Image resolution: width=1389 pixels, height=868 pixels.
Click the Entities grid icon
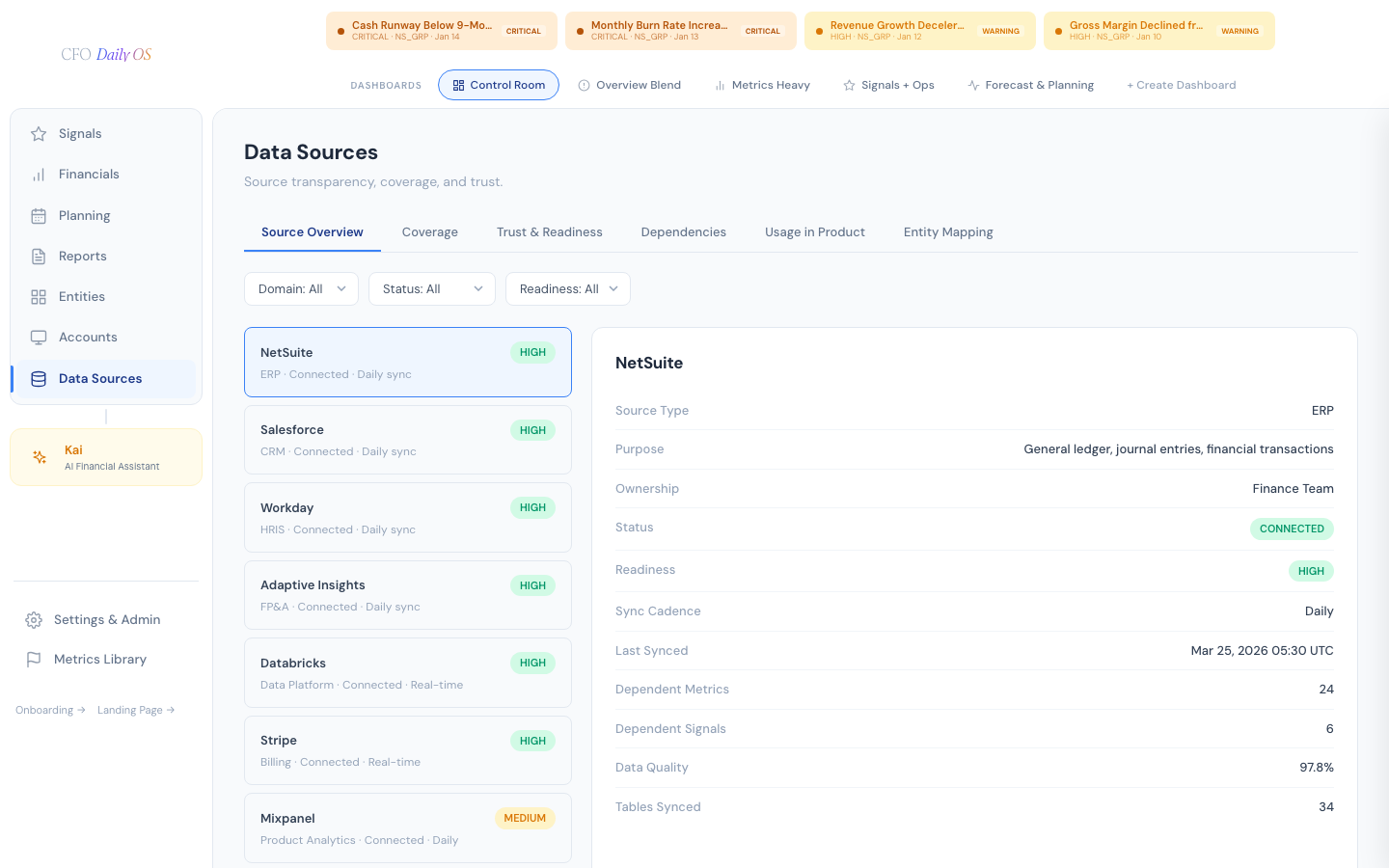click(x=39, y=297)
